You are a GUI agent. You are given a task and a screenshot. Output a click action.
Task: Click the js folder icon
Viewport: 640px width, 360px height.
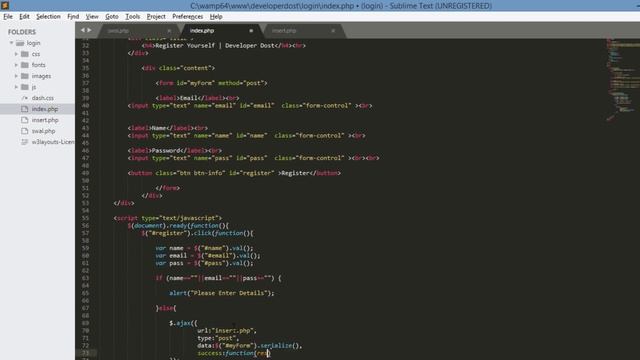[25, 87]
